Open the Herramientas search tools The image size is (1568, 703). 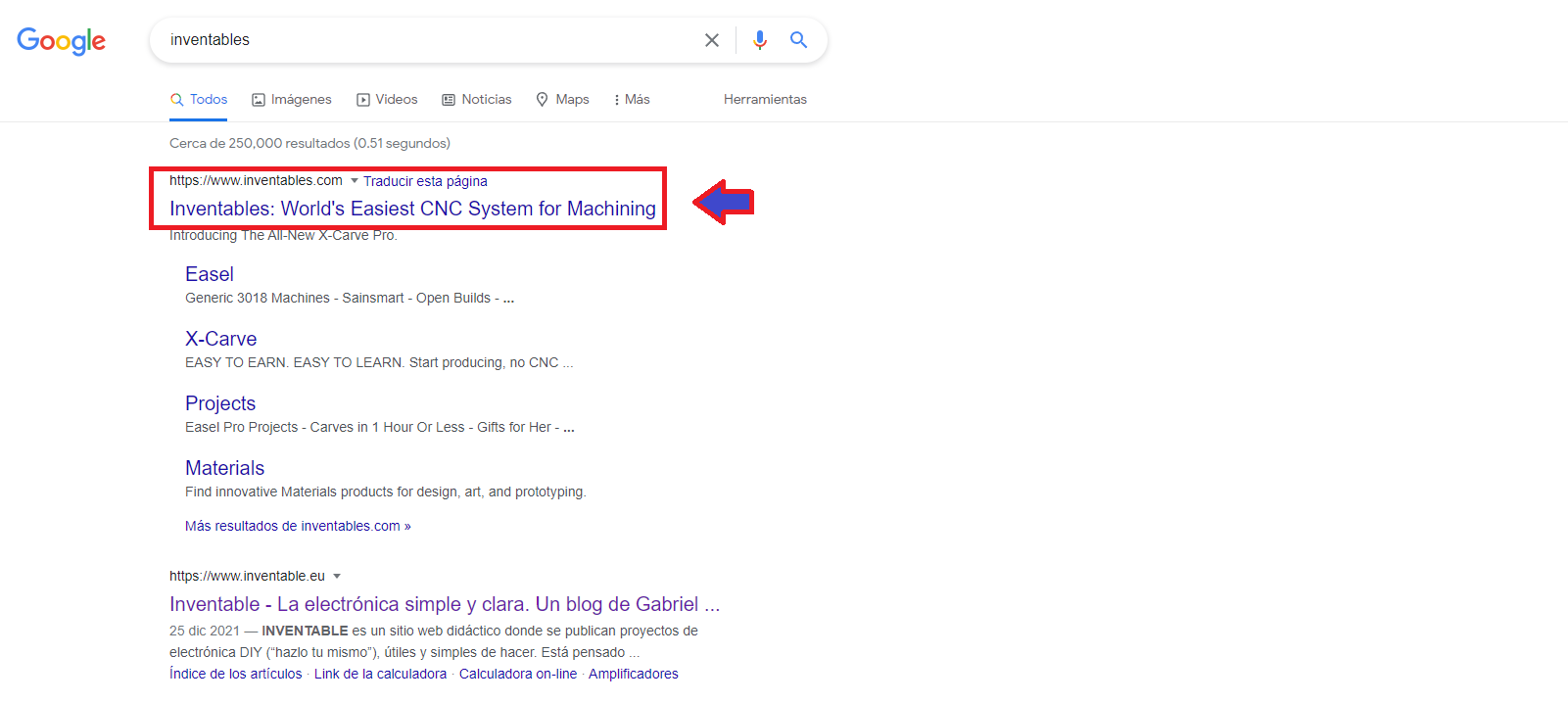[765, 100]
